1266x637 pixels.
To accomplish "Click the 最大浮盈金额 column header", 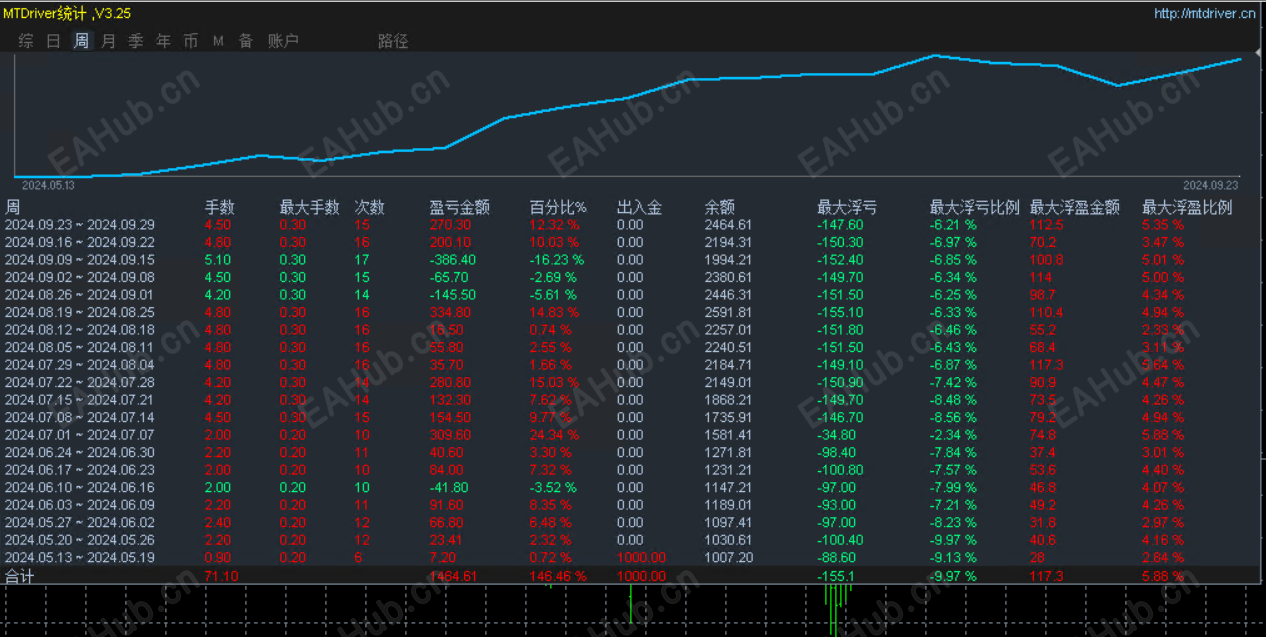I will coord(1075,207).
